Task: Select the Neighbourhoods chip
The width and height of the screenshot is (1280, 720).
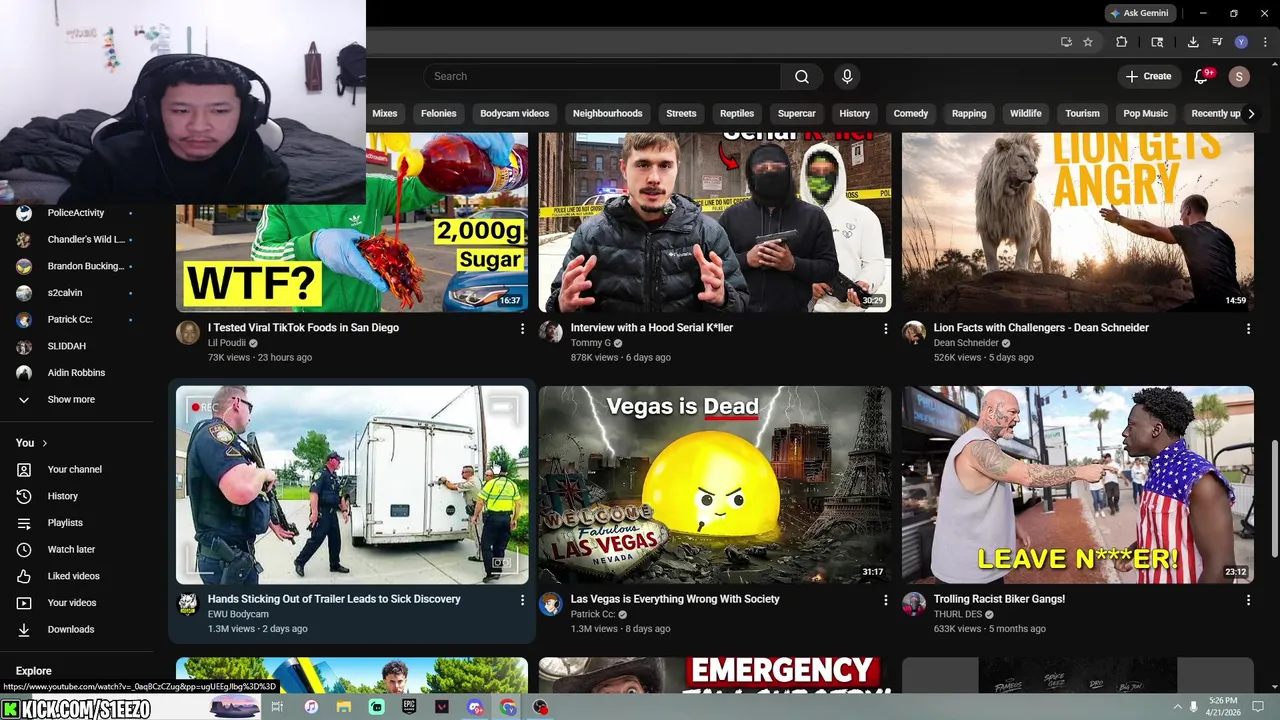Action: tap(607, 113)
